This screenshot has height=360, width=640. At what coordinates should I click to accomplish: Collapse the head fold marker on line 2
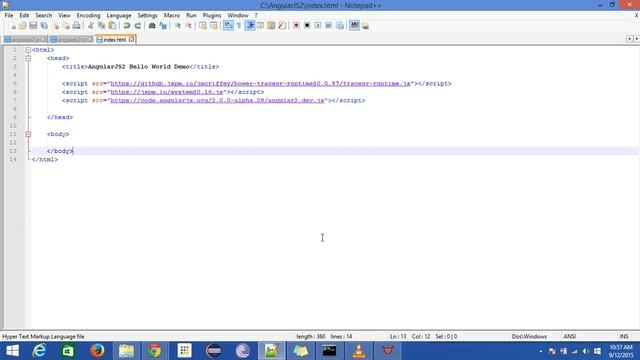tap(28, 58)
